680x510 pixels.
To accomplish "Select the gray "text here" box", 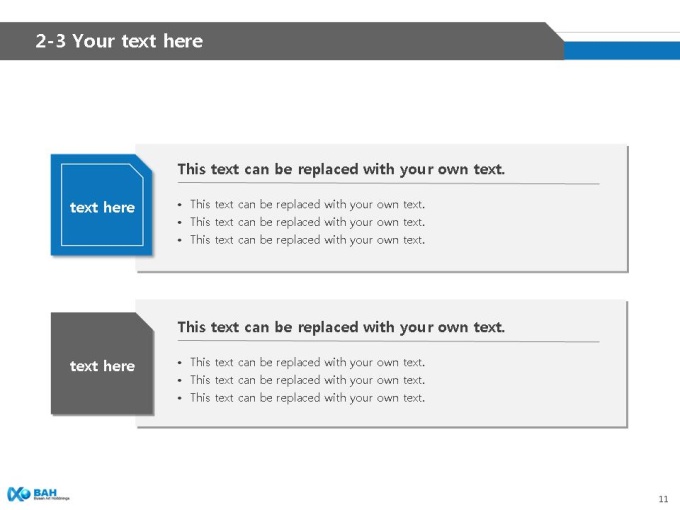I will (102, 363).
